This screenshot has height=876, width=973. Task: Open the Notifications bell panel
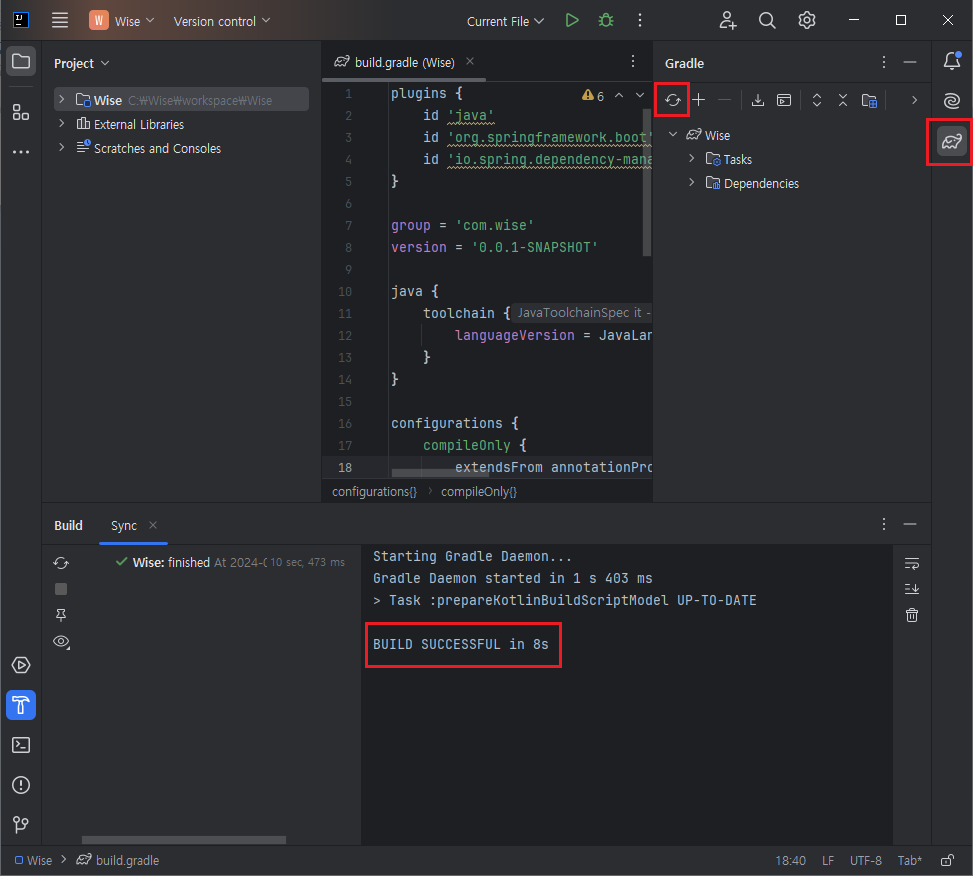(951, 61)
